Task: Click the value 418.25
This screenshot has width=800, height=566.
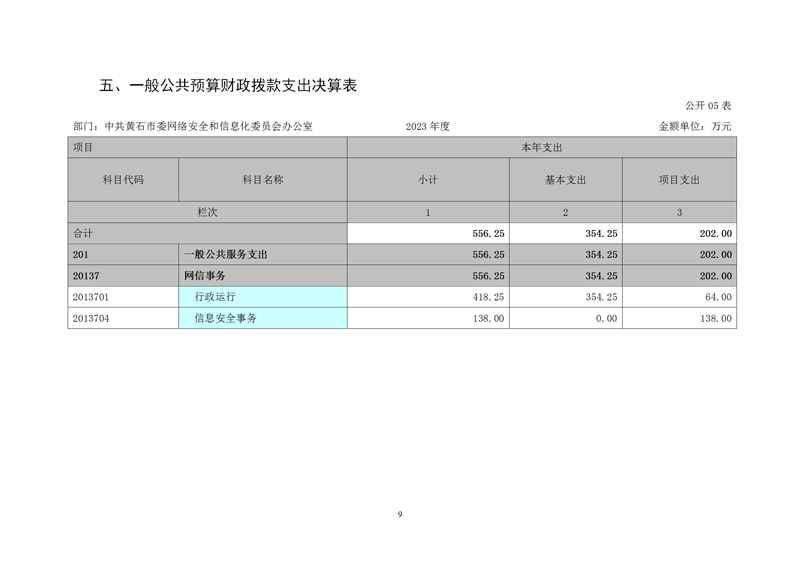Action: tap(488, 297)
